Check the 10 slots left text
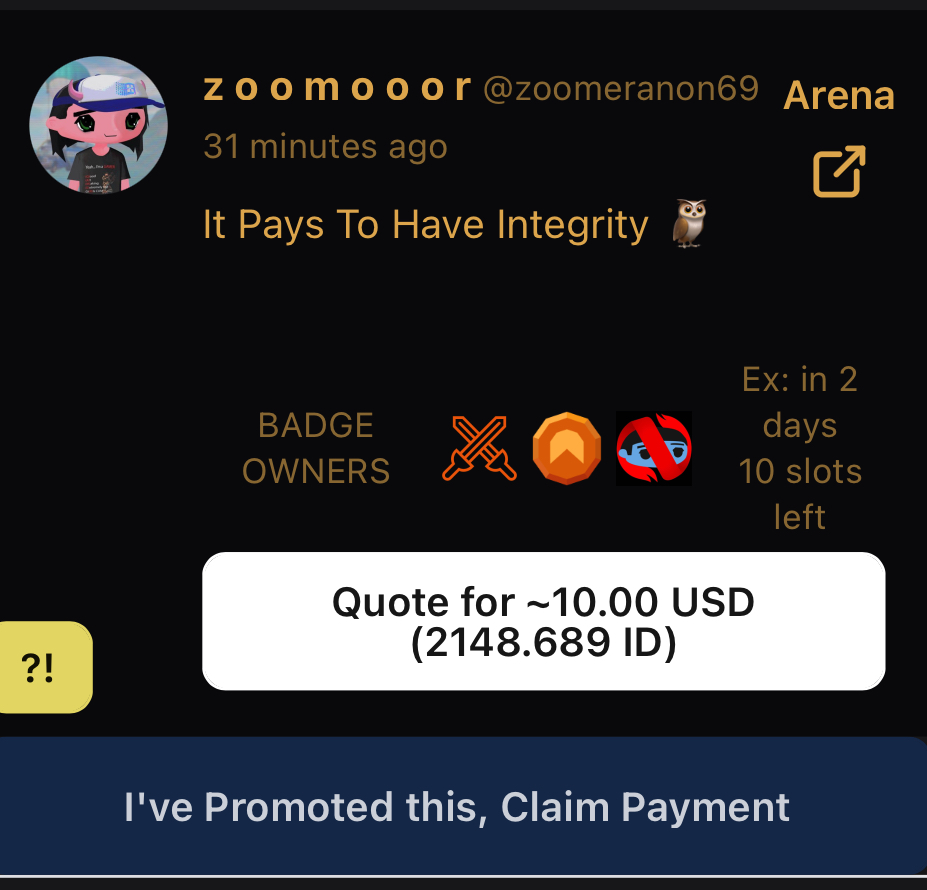 point(800,494)
